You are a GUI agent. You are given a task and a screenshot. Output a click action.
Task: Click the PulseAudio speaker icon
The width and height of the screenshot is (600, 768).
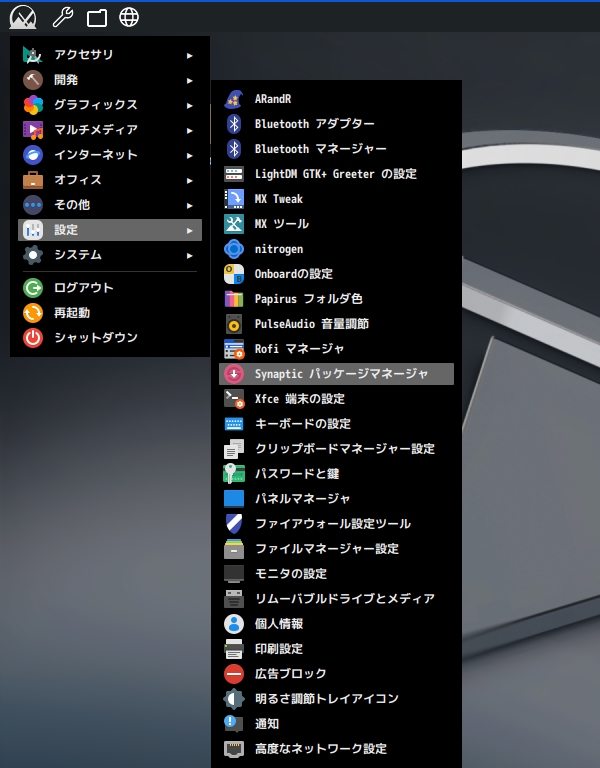[x=234, y=324]
